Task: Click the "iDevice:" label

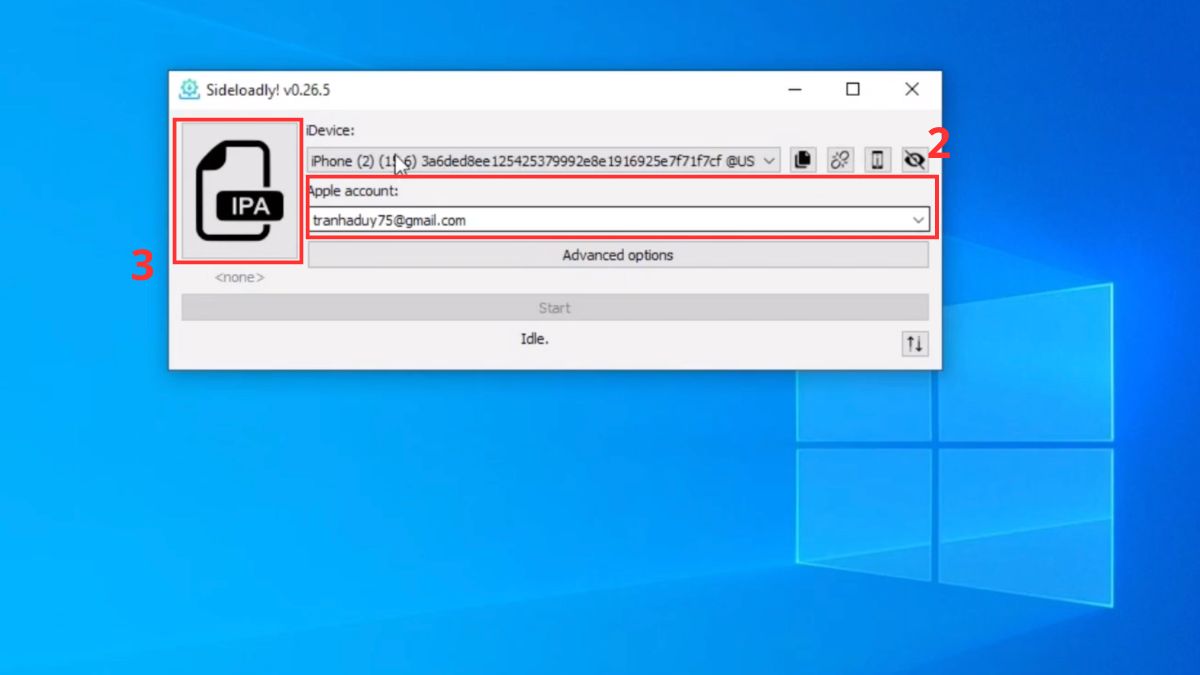Action: (x=330, y=131)
